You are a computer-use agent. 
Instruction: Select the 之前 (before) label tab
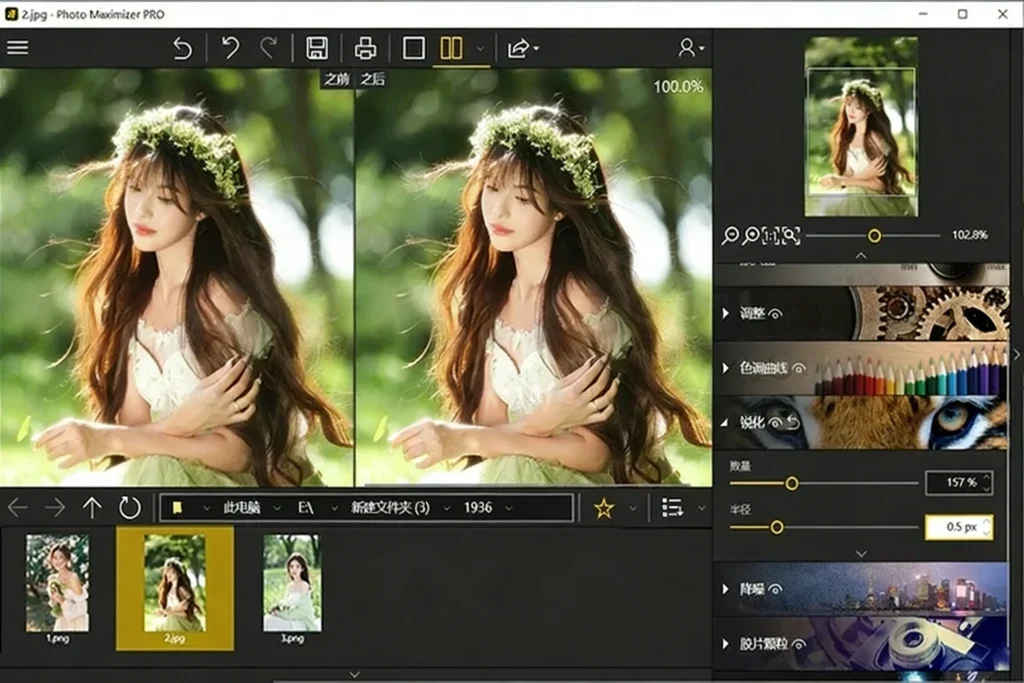[x=337, y=80]
